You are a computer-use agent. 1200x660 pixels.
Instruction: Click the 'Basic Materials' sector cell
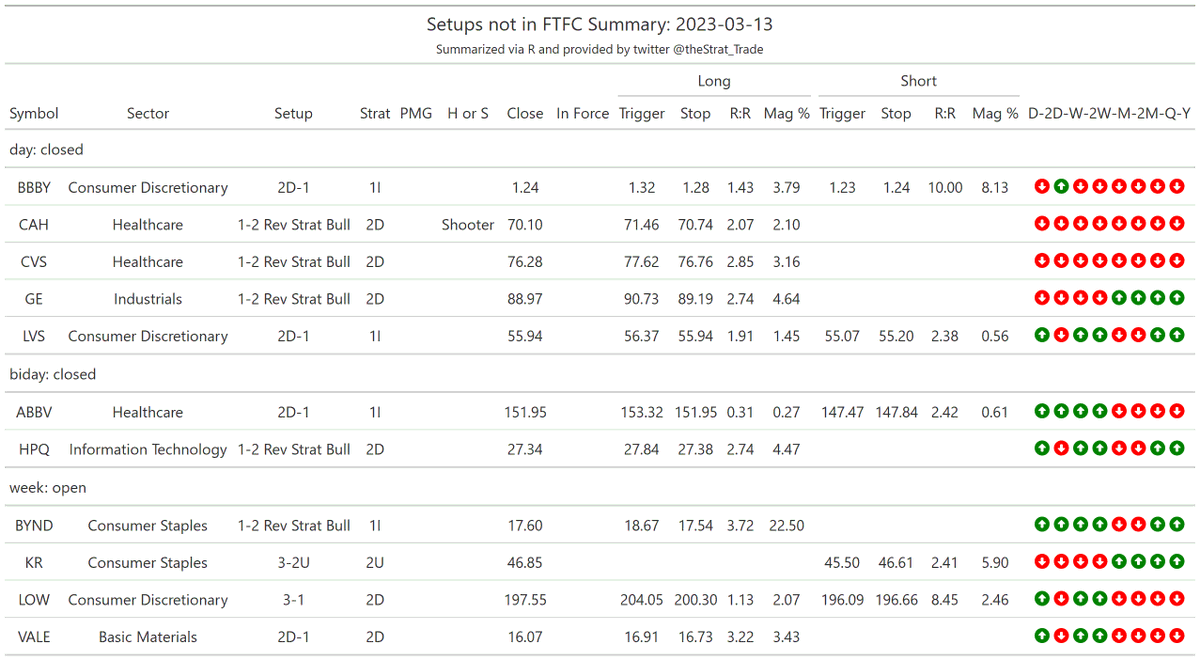[x=148, y=636]
